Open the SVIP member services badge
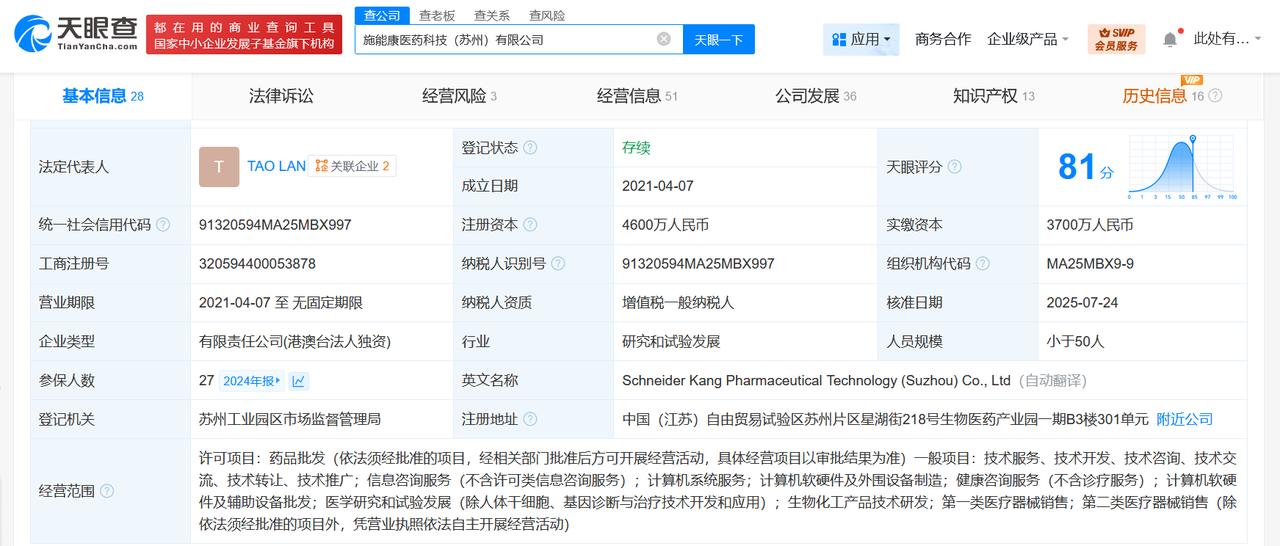The height and width of the screenshot is (546, 1280). pyautogui.click(x=1116, y=39)
